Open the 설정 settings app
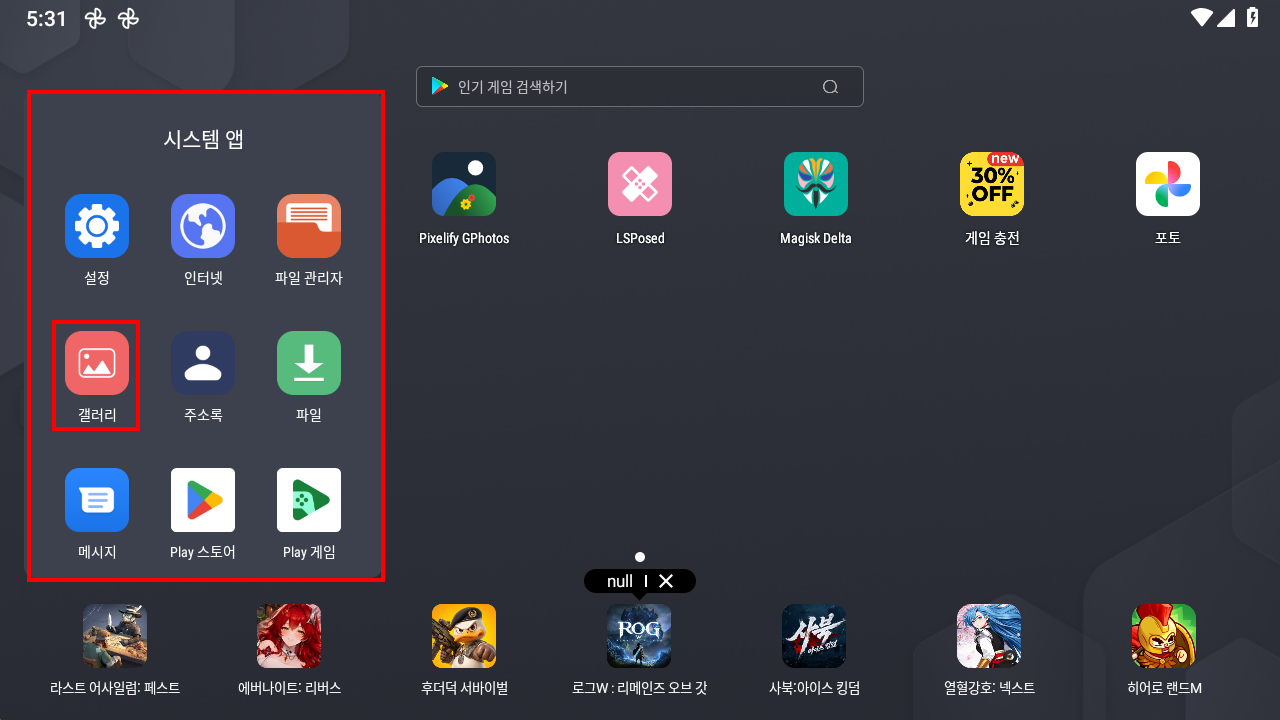The height and width of the screenshot is (720, 1280). [x=97, y=226]
